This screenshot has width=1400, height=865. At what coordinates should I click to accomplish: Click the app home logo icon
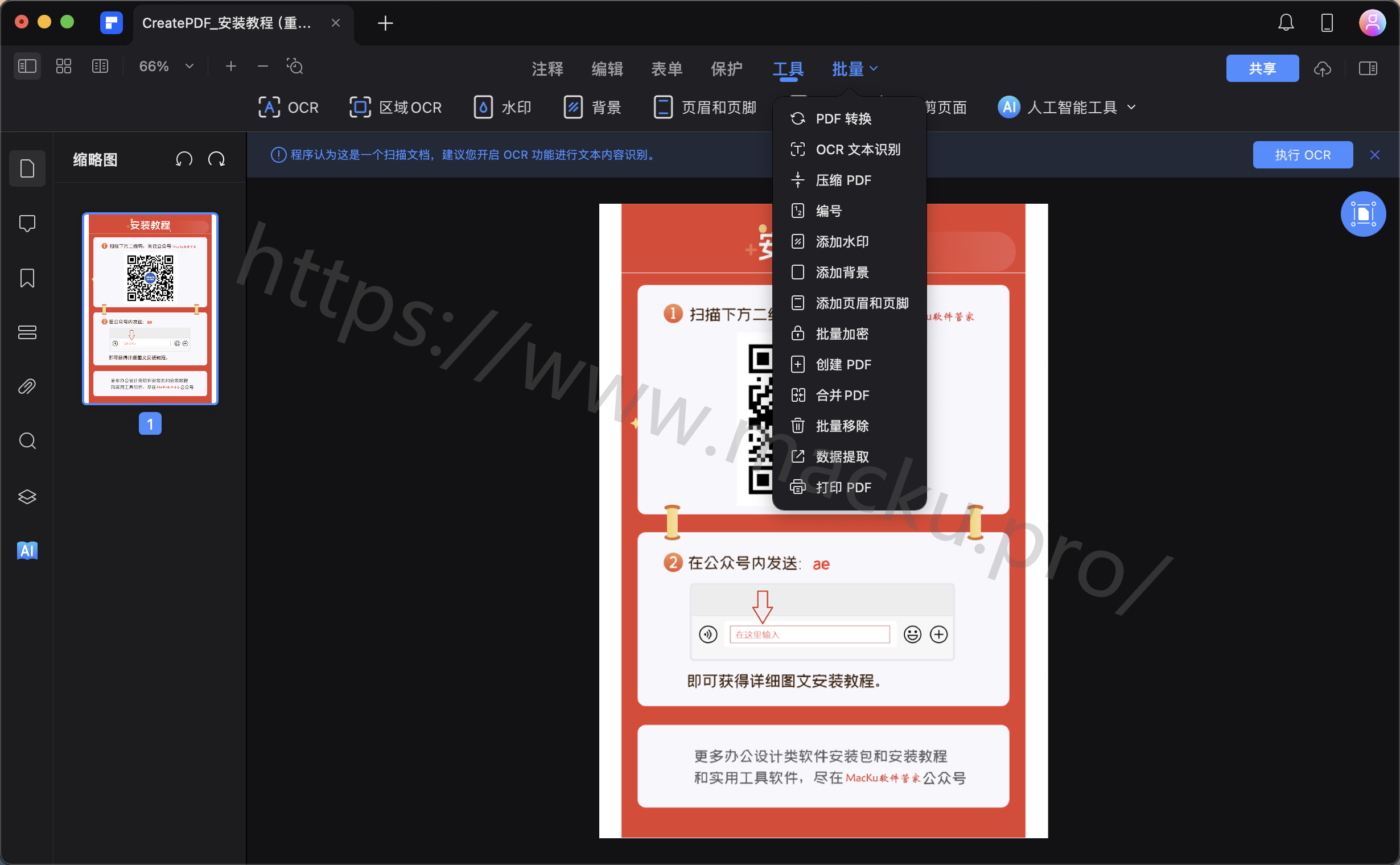(111, 23)
